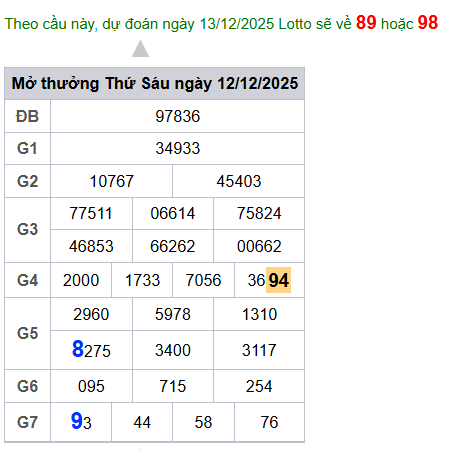Click the G5 number 2960

pos(91,314)
